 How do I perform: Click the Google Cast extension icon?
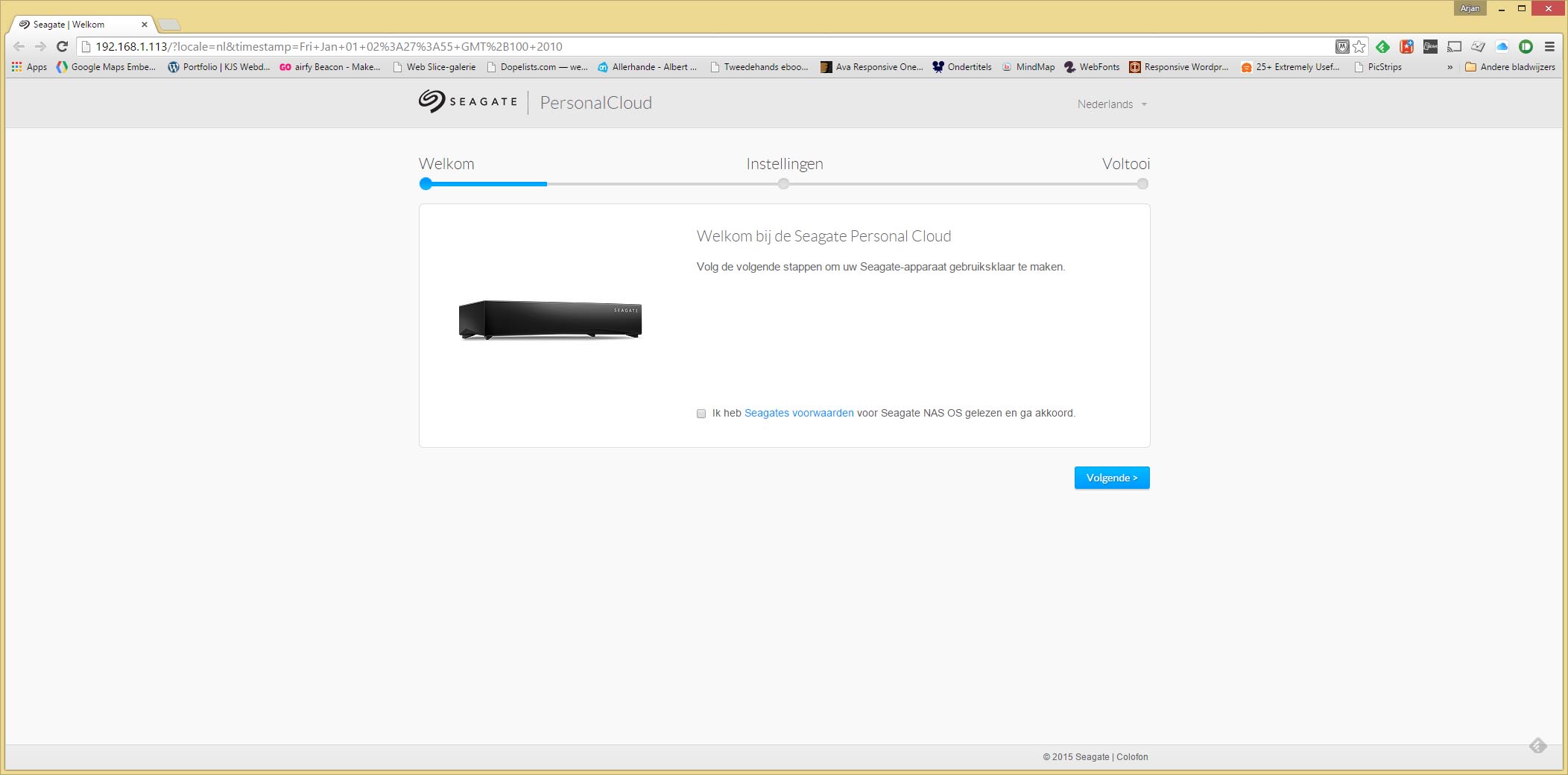1454,46
